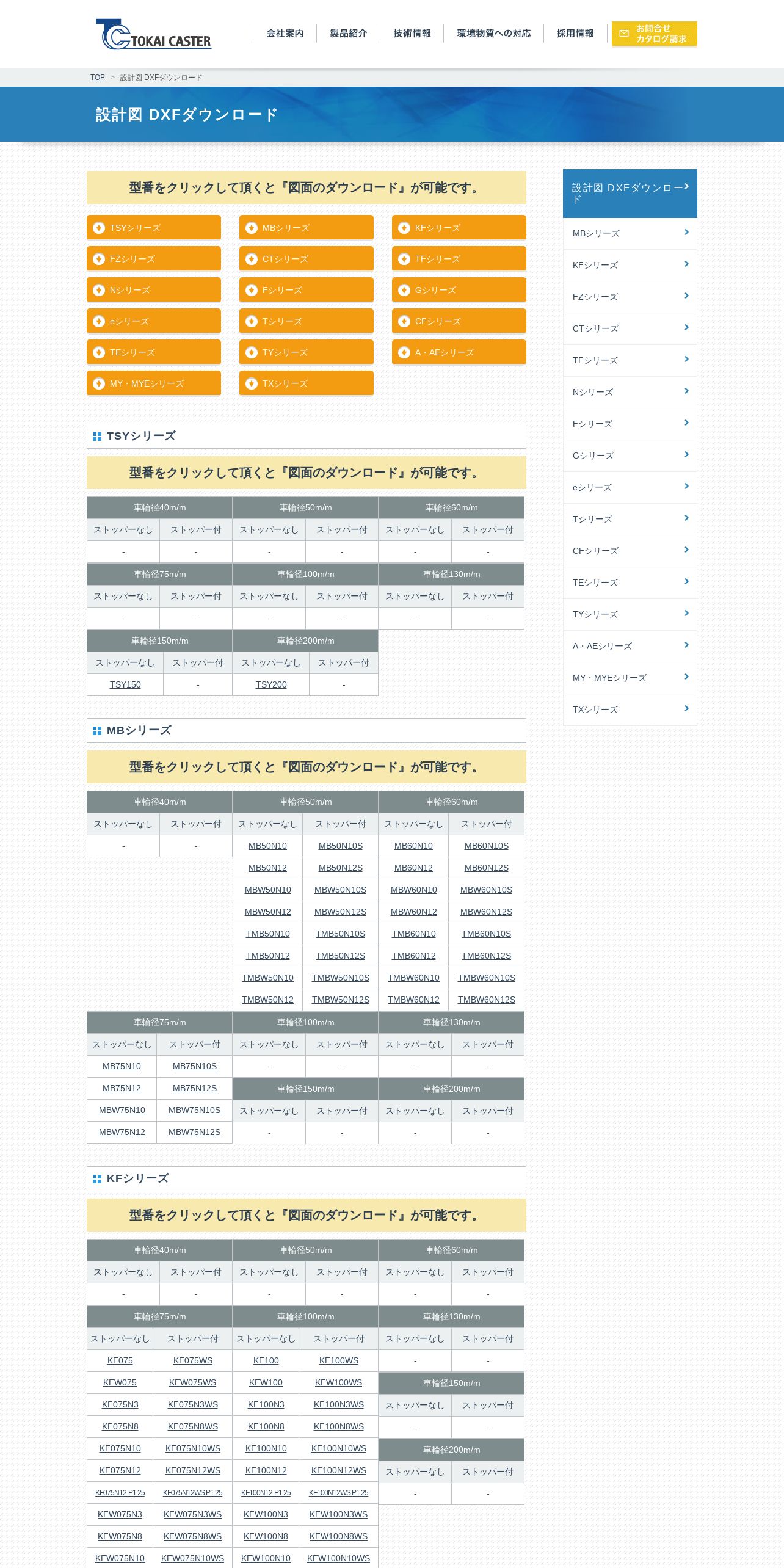784x1568 pixels.
Task: Click chevron beside sidebar Nシリーズ
Action: 687,391
